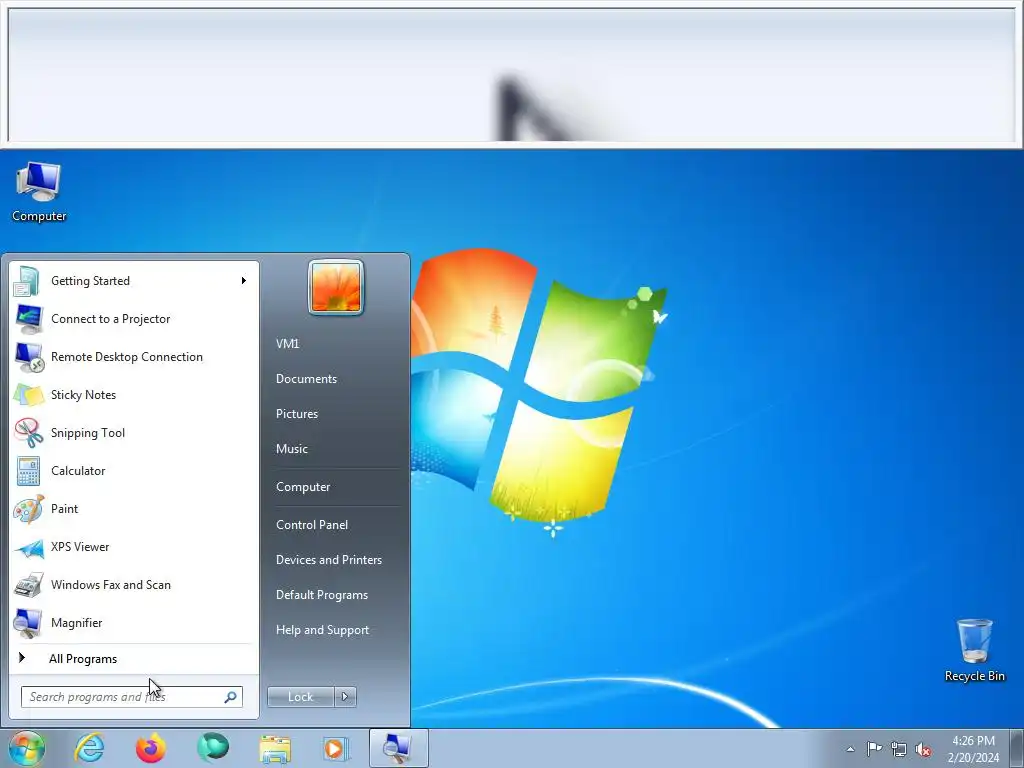Viewport: 1024px width, 768px height.
Task: Click the Windows Fax and Scan icon
Action: 28,584
